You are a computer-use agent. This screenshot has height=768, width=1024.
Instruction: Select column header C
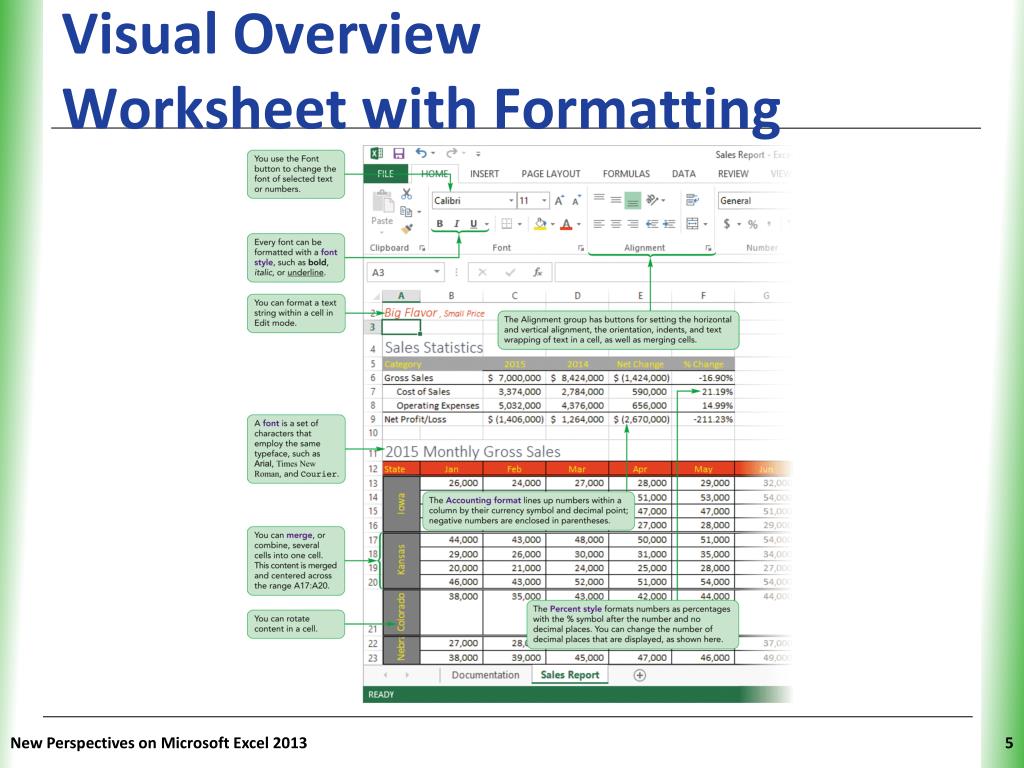point(515,296)
